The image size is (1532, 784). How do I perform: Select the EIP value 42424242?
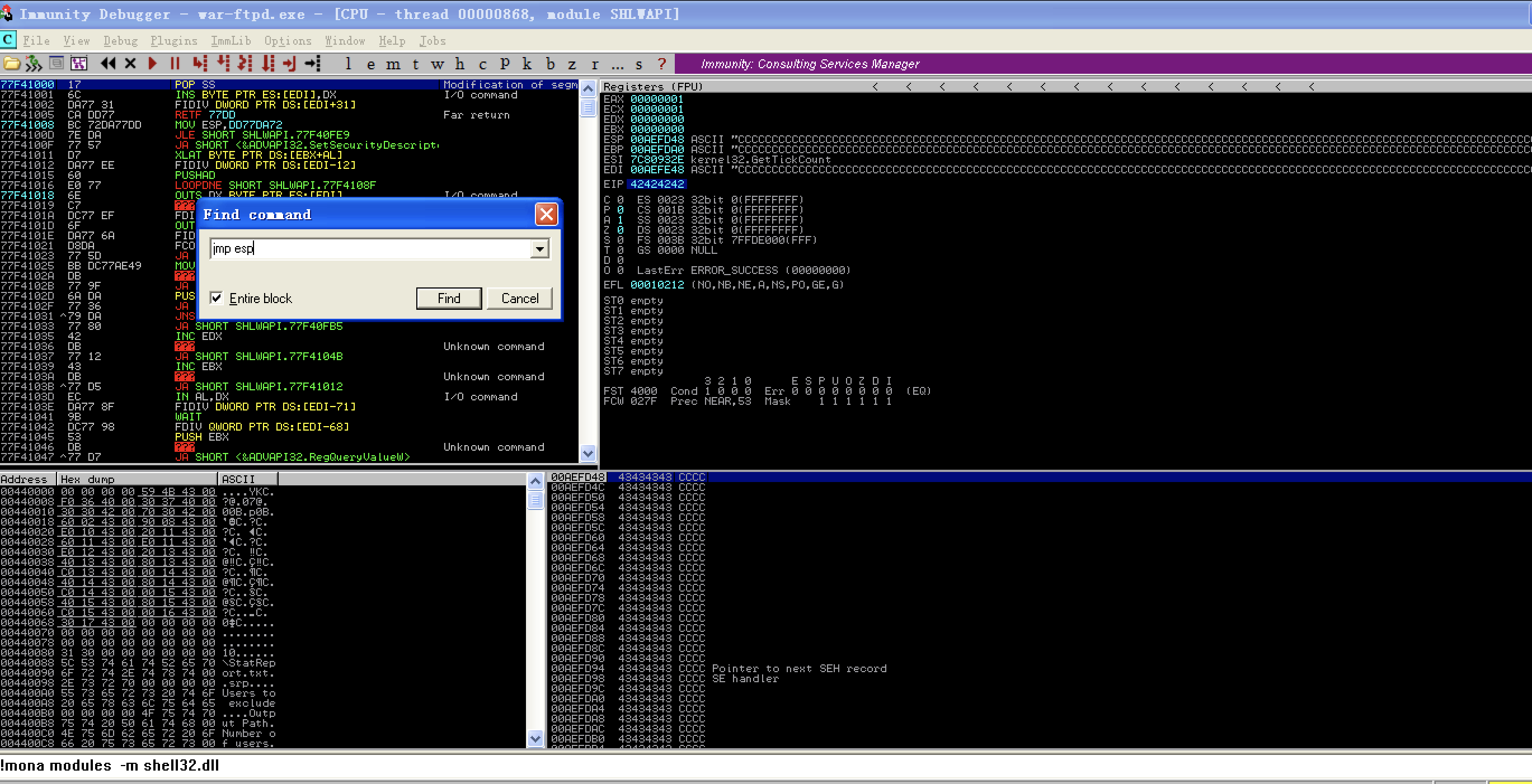pyautogui.click(x=657, y=185)
